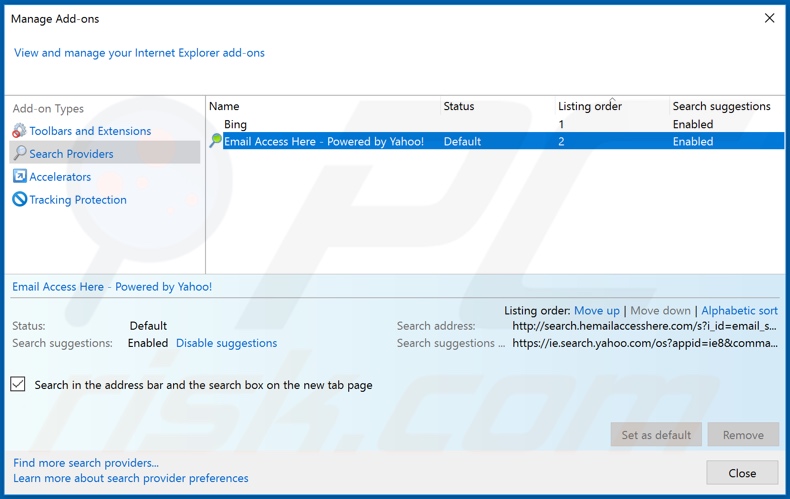
Task: Toggle search in address bar checkbox
Action: click(x=18, y=385)
